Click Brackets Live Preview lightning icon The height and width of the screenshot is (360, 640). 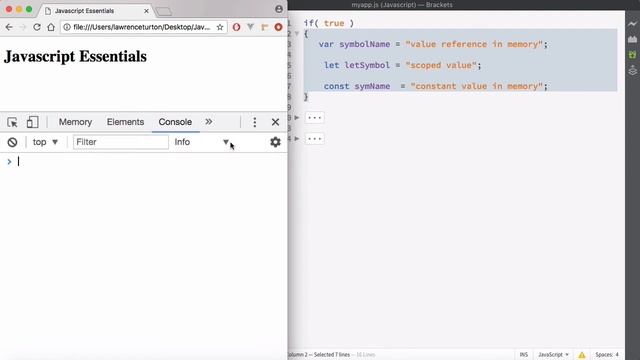[633, 24]
